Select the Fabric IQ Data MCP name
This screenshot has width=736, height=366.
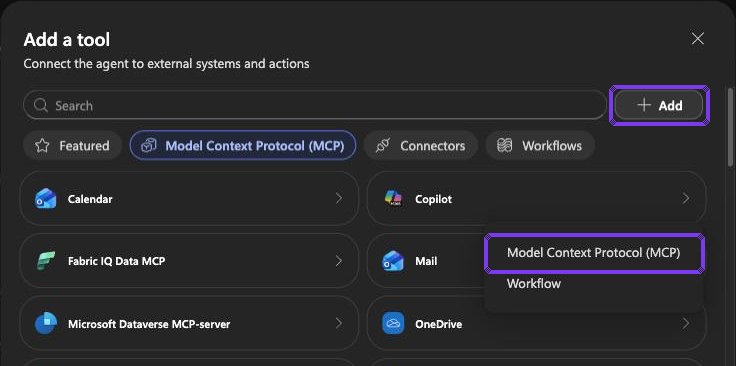(116, 261)
